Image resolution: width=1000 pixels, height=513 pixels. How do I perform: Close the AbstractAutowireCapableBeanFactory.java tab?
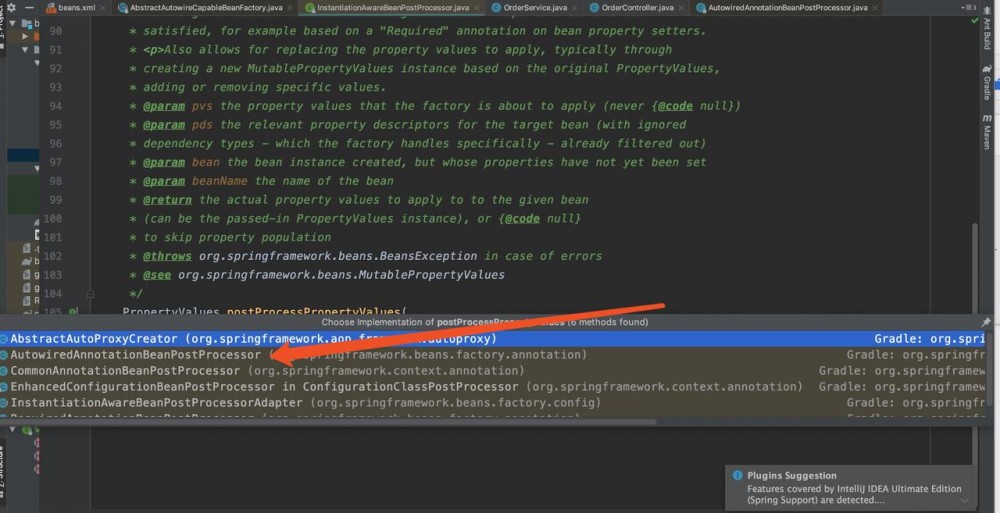289,8
